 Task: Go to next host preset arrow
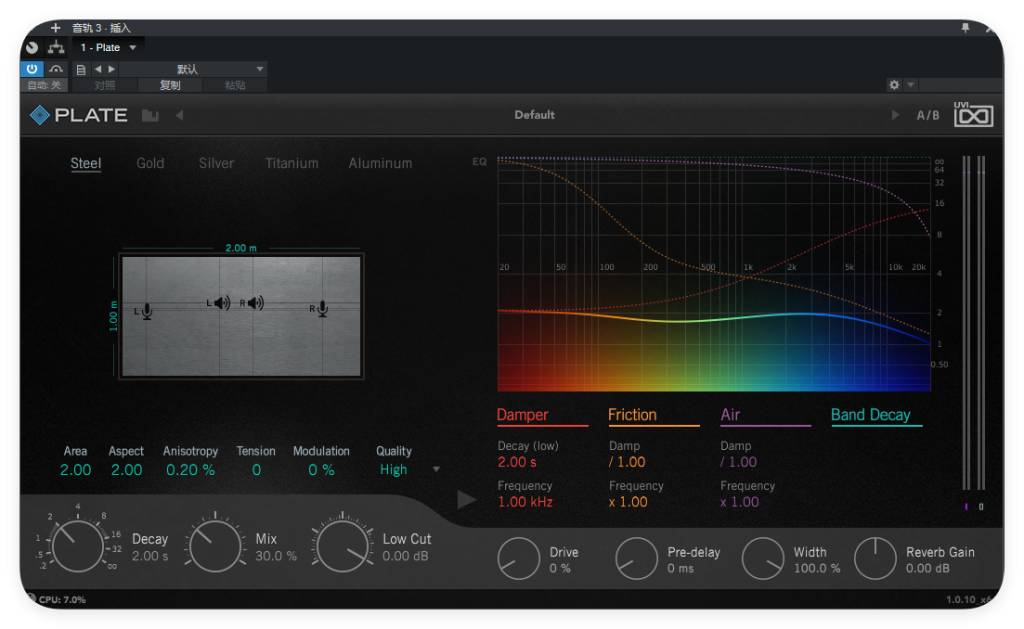[x=112, y=69]
